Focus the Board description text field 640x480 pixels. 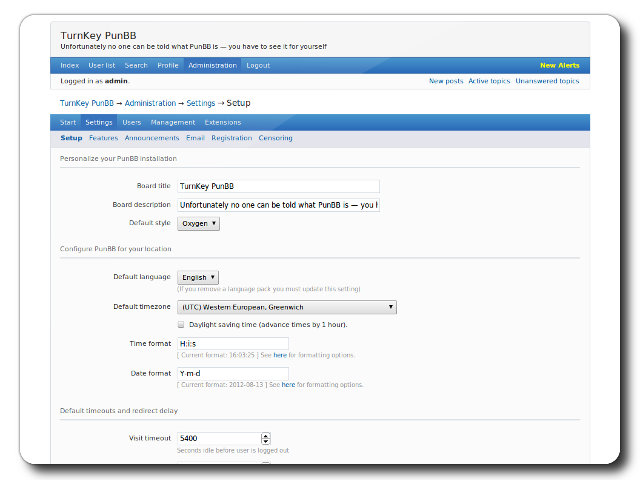[x=278, y=205]
